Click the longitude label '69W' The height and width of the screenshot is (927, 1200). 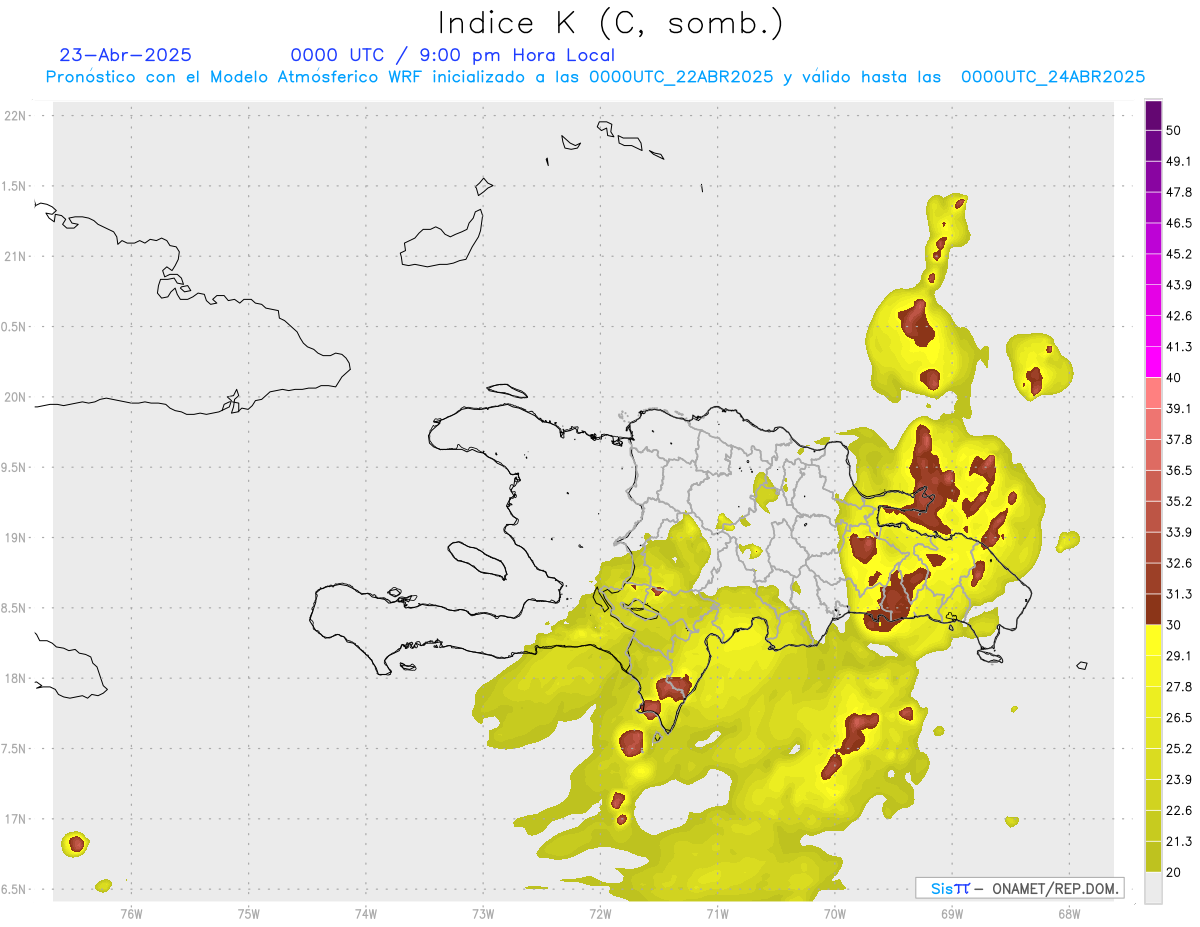[x=952, y=914]
